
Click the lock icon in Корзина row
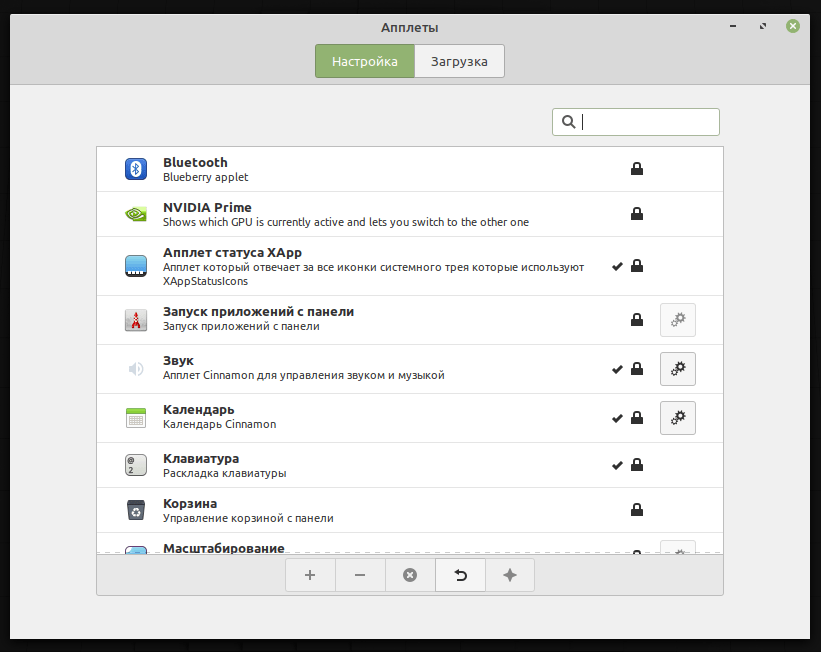click(637, 510)
